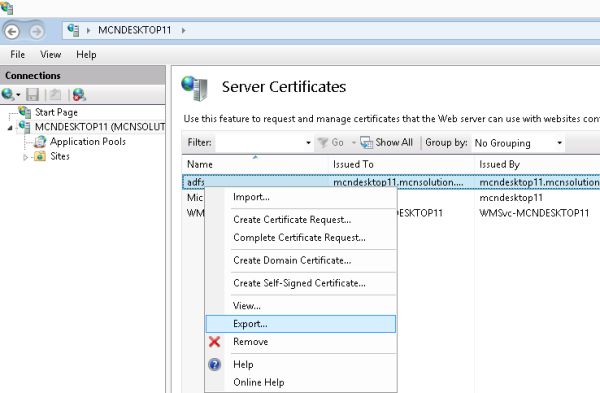This screenshot has width=600, height=393.
Task: Select Start Page in the tree
Action: (x=56, y=112)
